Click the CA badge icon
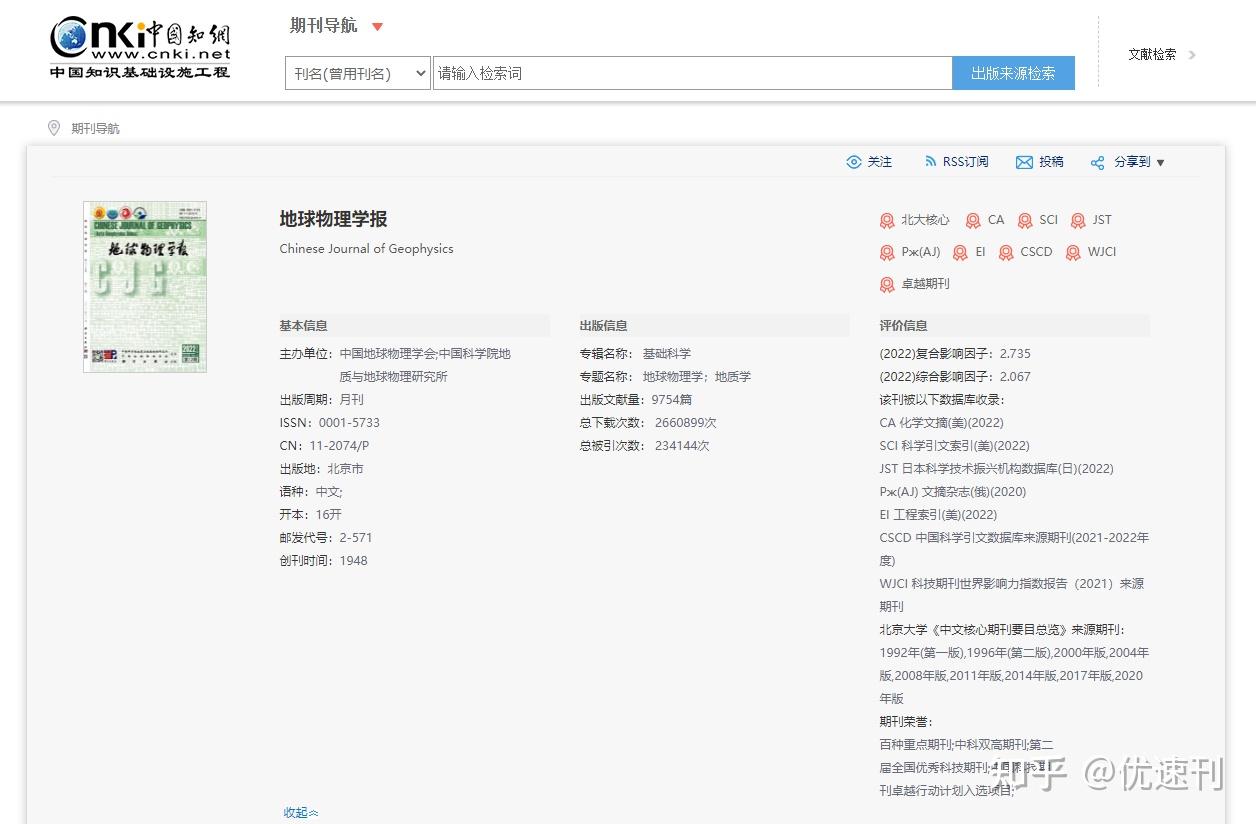Screen dimensions: 1256x824 973,221
